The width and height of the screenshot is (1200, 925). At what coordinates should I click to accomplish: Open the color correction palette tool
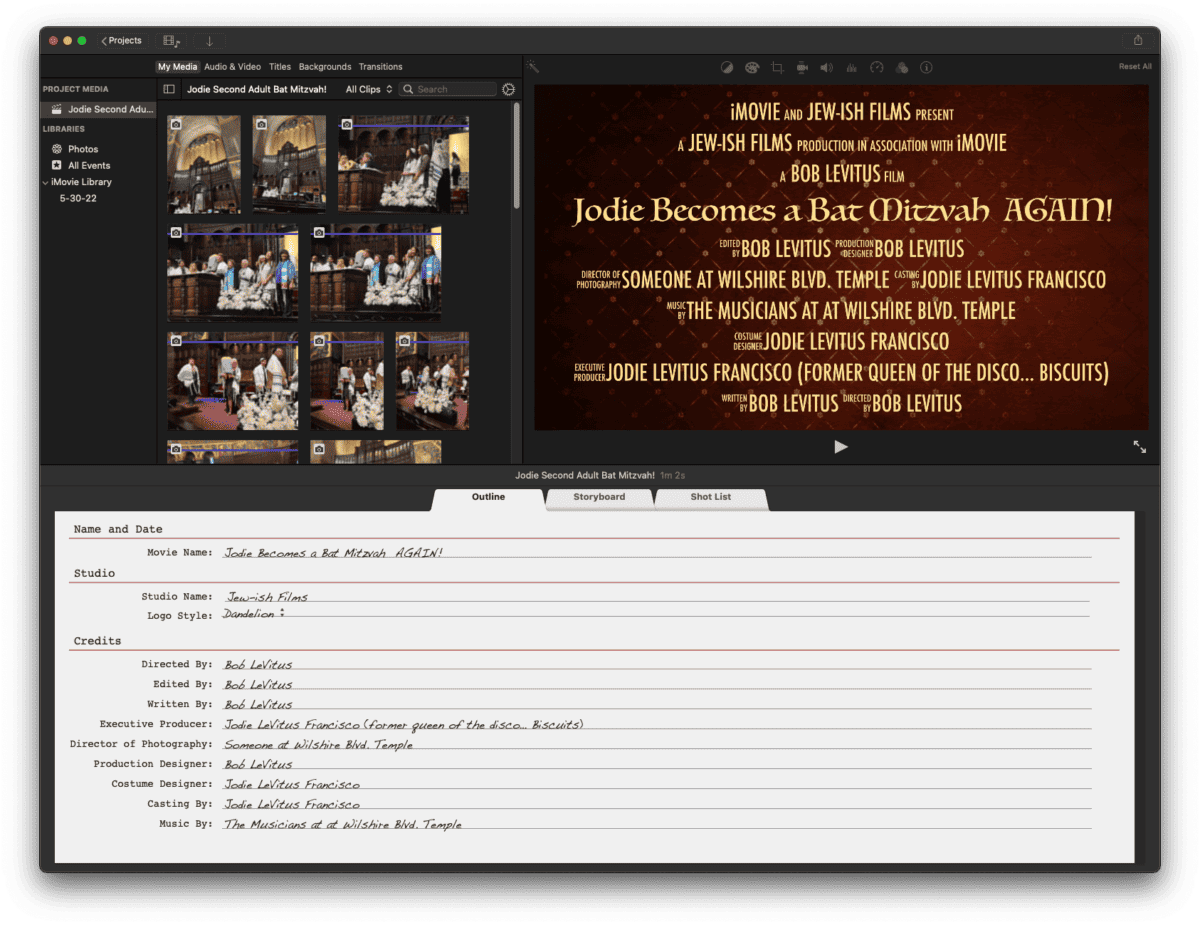(752, 67)
